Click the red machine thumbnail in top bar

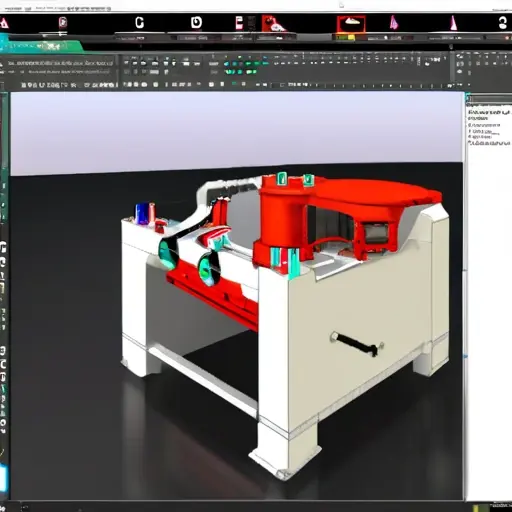pos(273,23)
